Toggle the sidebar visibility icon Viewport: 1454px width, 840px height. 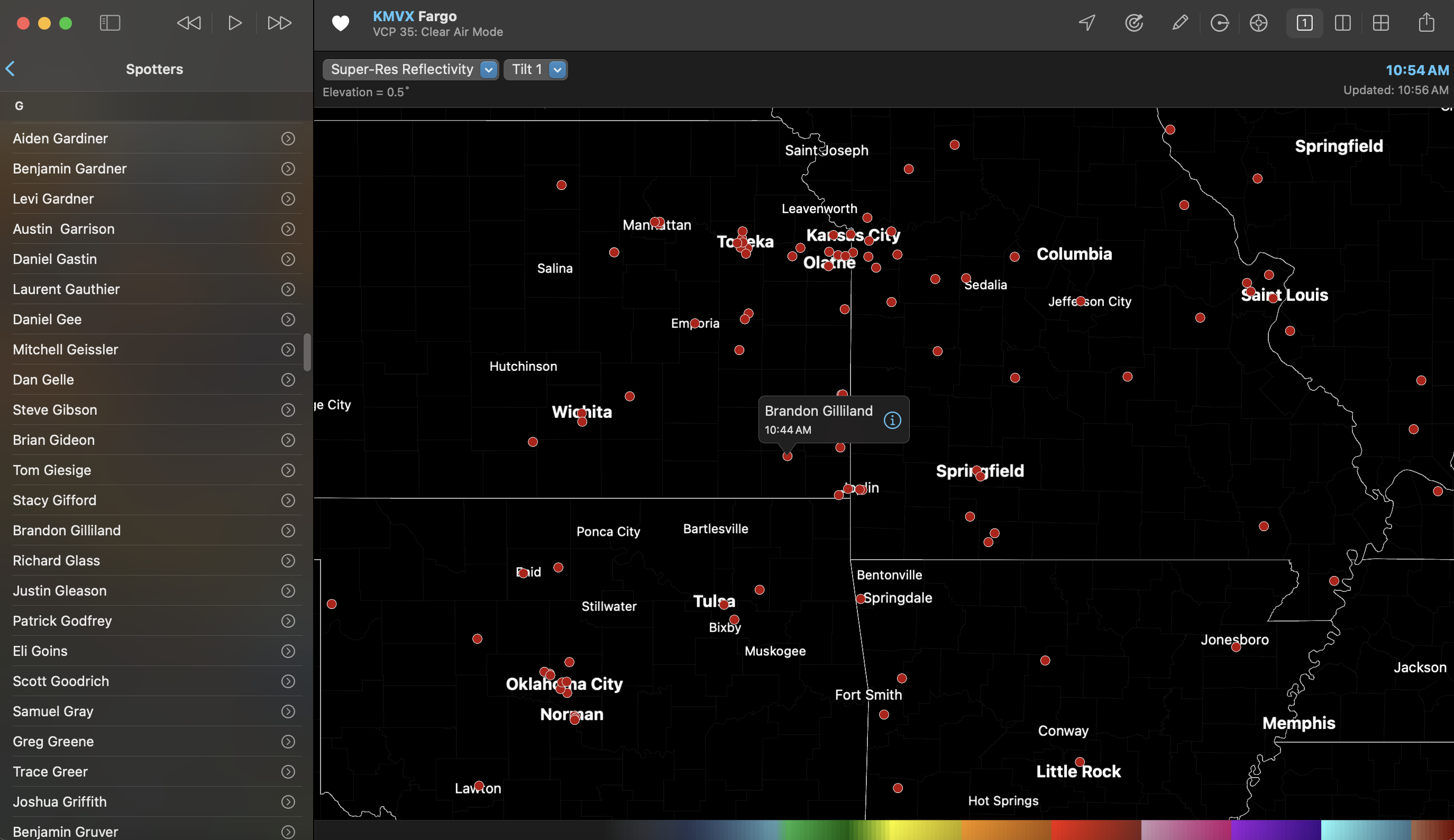coord(109,23)
